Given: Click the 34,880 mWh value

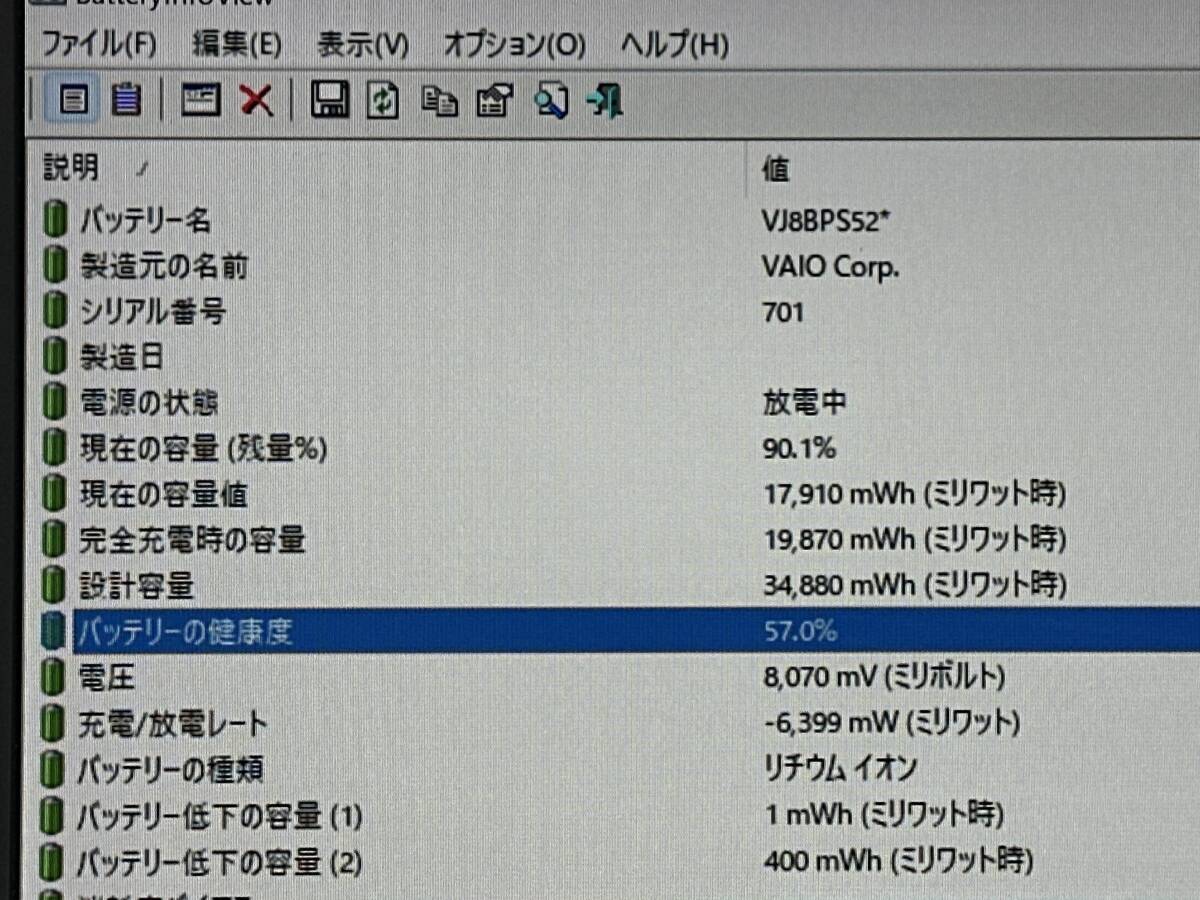Looking at the screenshot, I should pyautogui.click(x=913, y=585).
